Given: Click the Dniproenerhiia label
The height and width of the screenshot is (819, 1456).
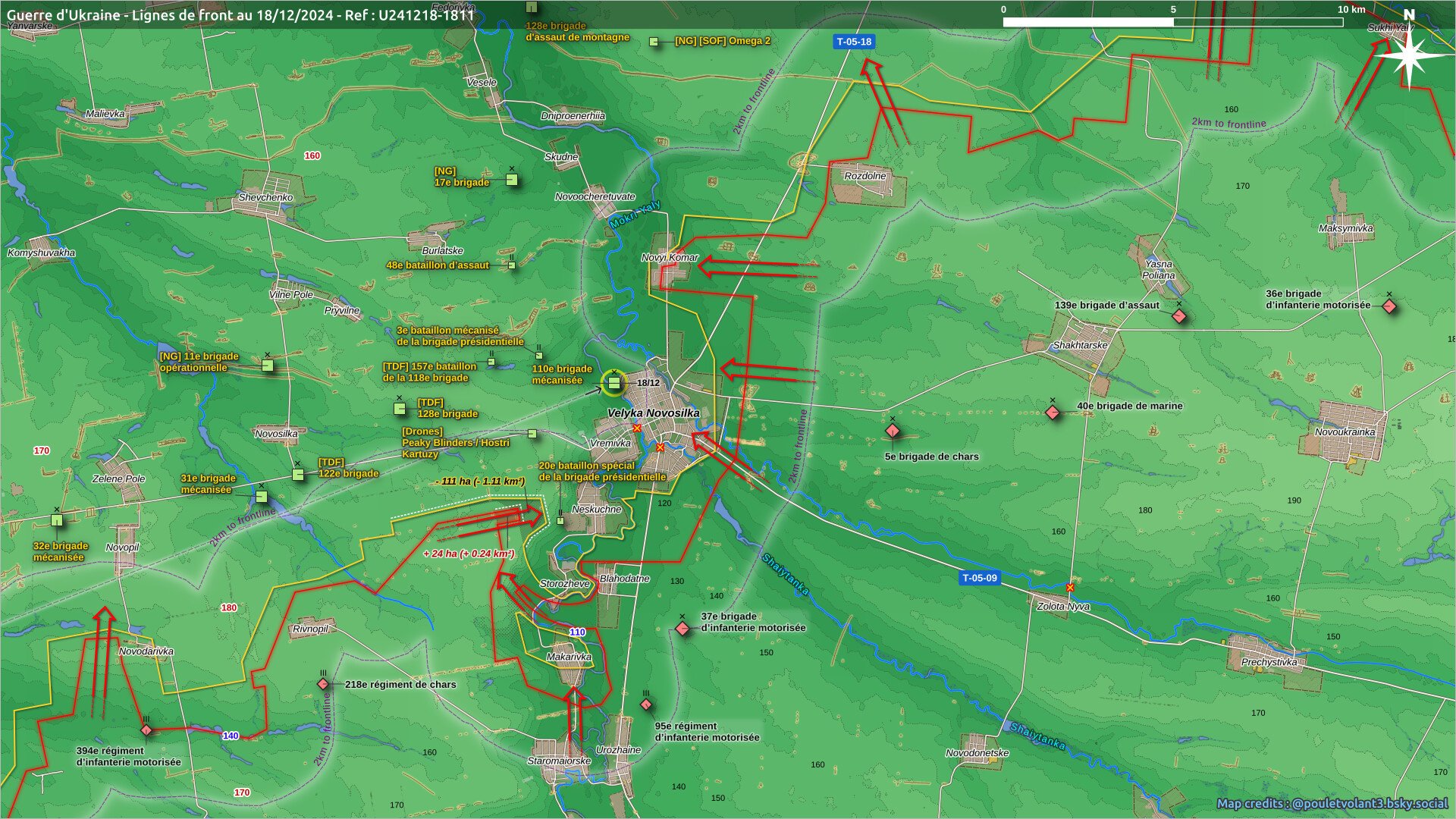Looking at the screenshot, I should 573,116.
